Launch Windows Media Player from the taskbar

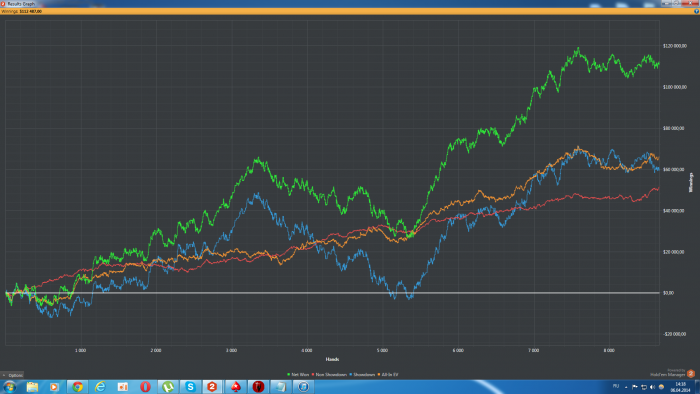coord(54,387)
